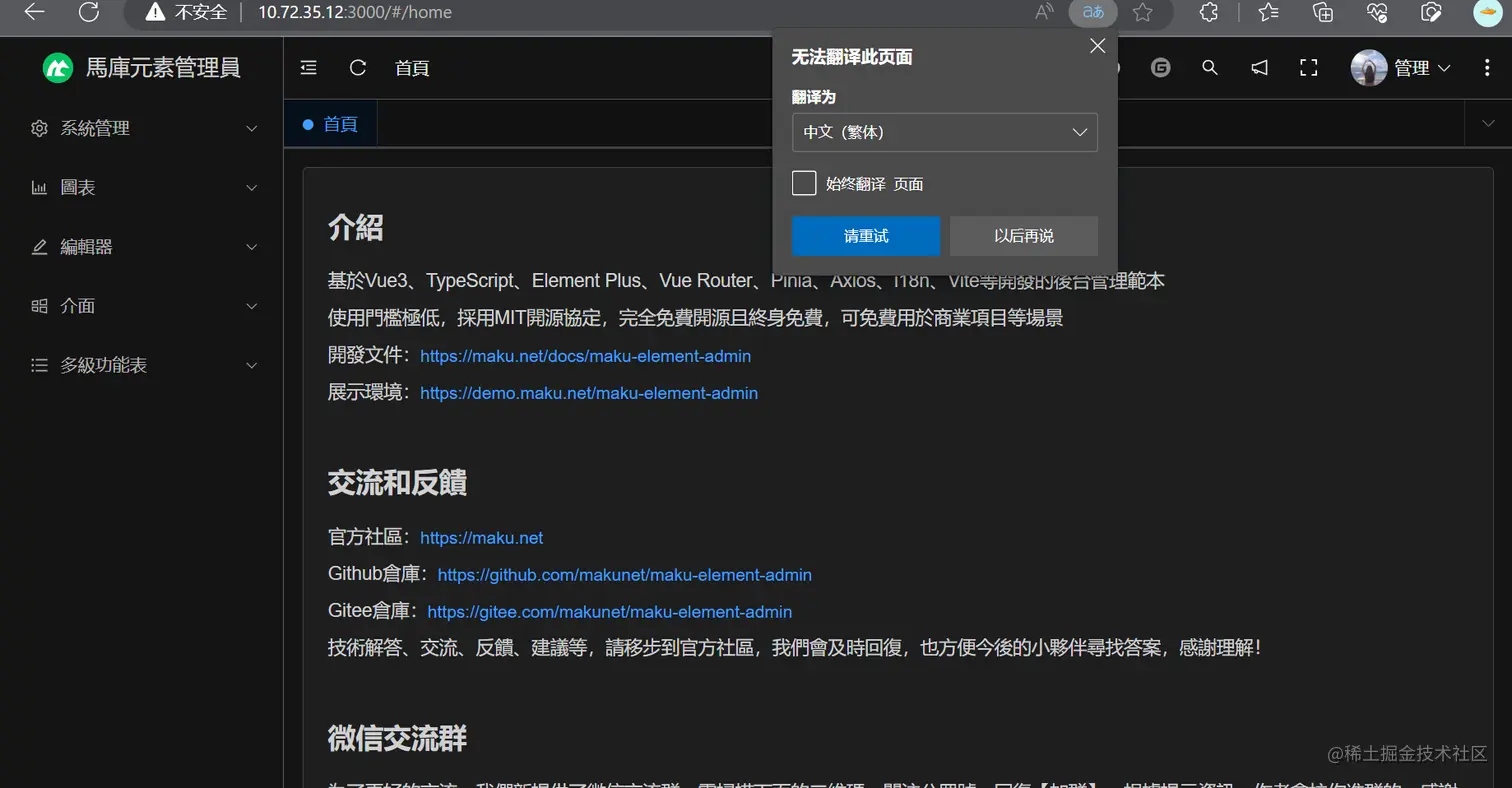Click the search magnifier icon in header
This screenshot has width=1512, height=788.
pos(1210,68)
